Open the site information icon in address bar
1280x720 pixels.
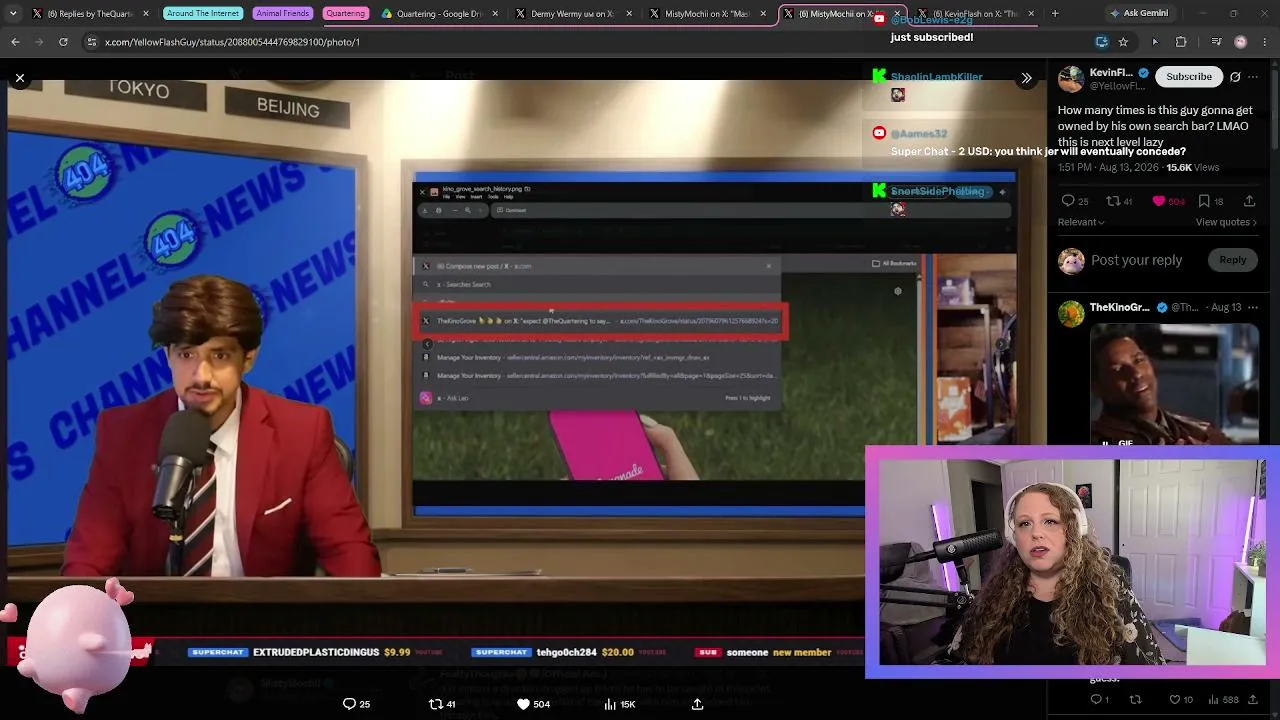pyautogui.click(x=91, y=42)
